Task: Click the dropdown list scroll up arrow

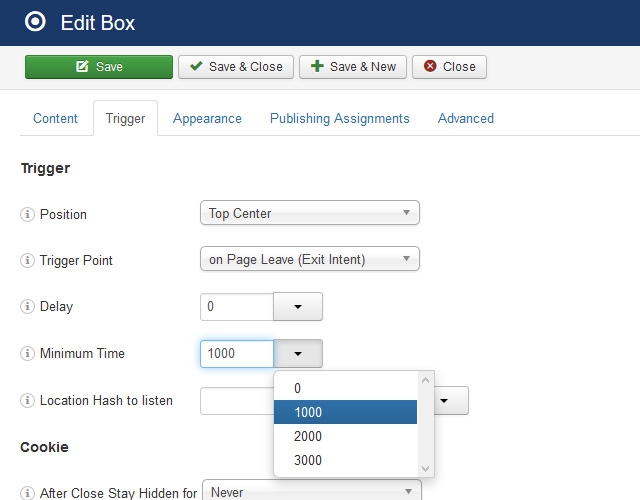Action: 425,380
